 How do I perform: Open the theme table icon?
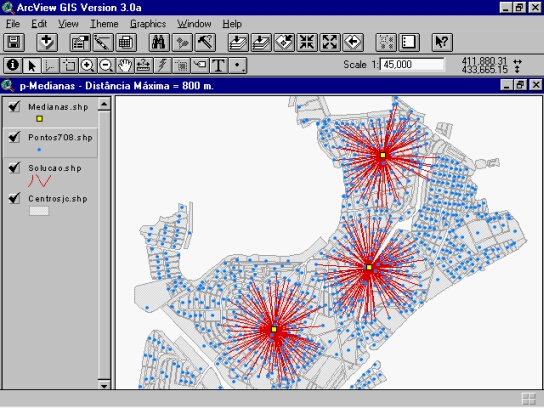point(126,43)
